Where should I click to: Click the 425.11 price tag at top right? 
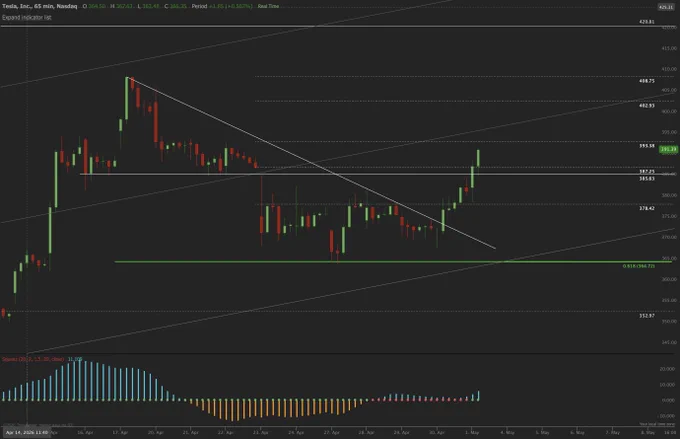click(666, 7)
